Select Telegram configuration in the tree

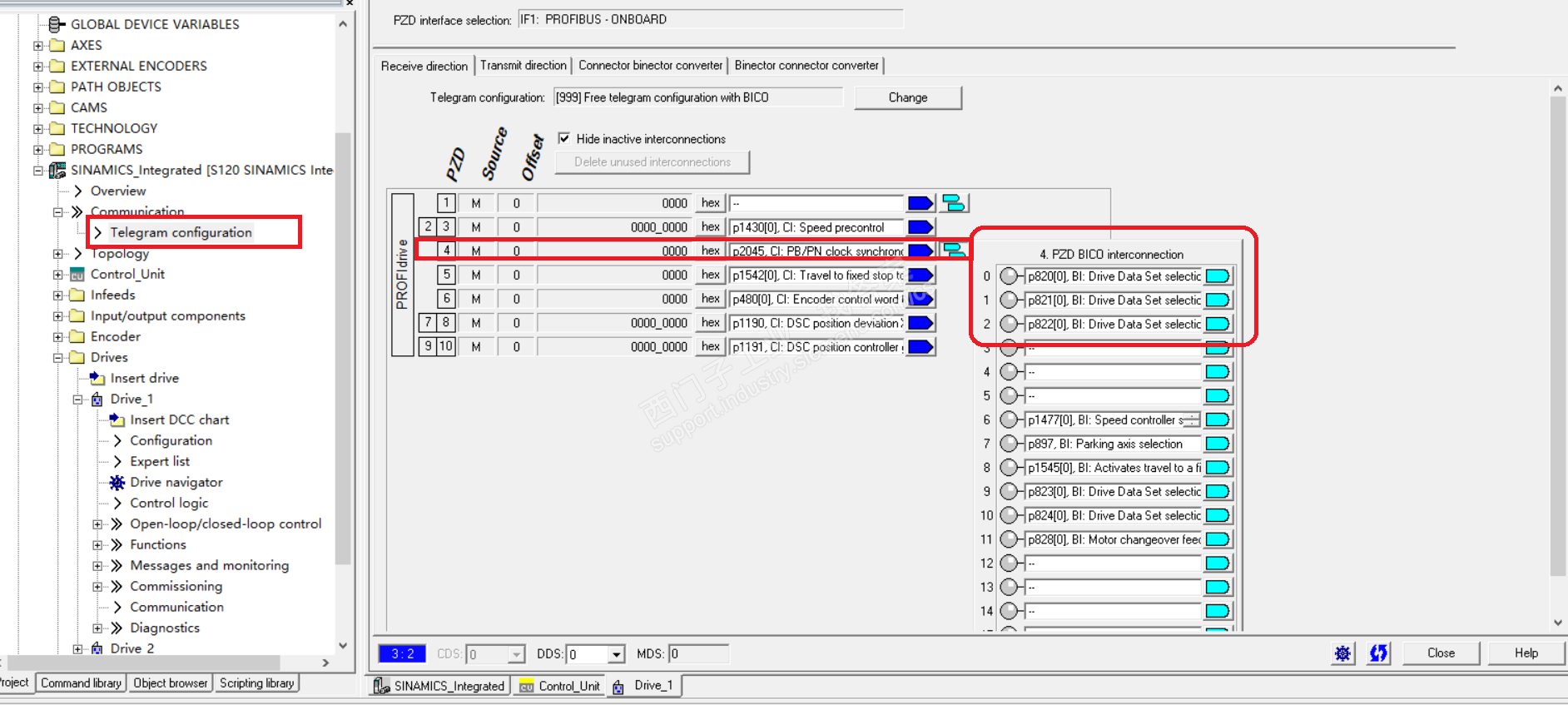[x=181, y=233]
